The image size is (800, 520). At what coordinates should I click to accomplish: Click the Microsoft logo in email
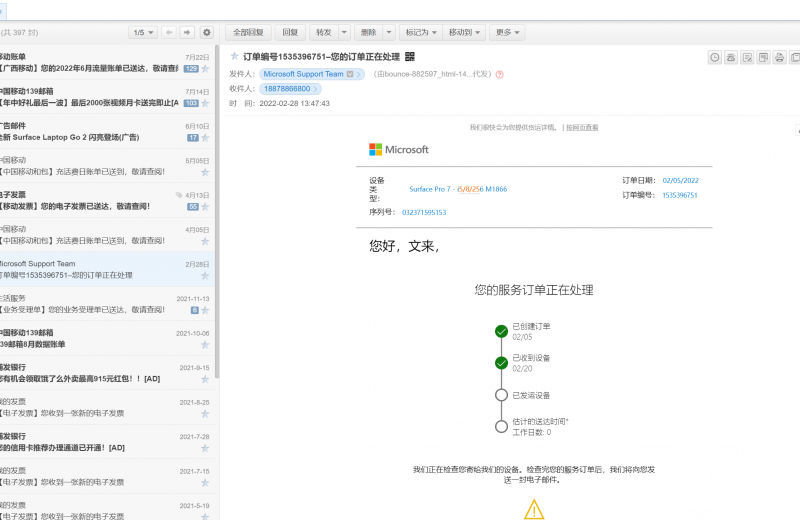[x=398, y=150]
